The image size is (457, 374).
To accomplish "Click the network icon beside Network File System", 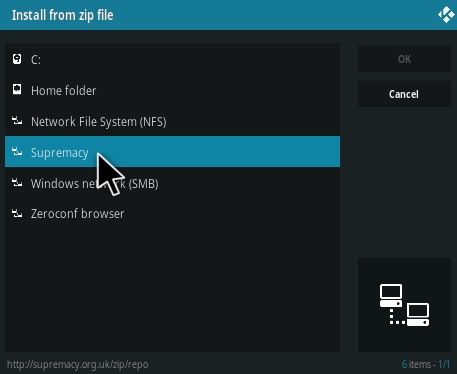I will pyautogui.click(x=17, y=120).
